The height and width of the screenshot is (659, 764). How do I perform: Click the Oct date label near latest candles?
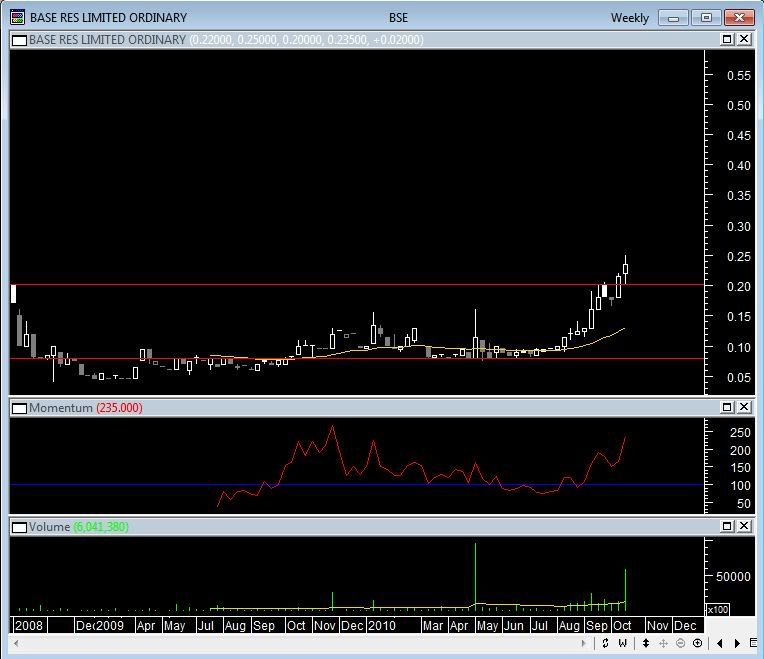(622, 625)
